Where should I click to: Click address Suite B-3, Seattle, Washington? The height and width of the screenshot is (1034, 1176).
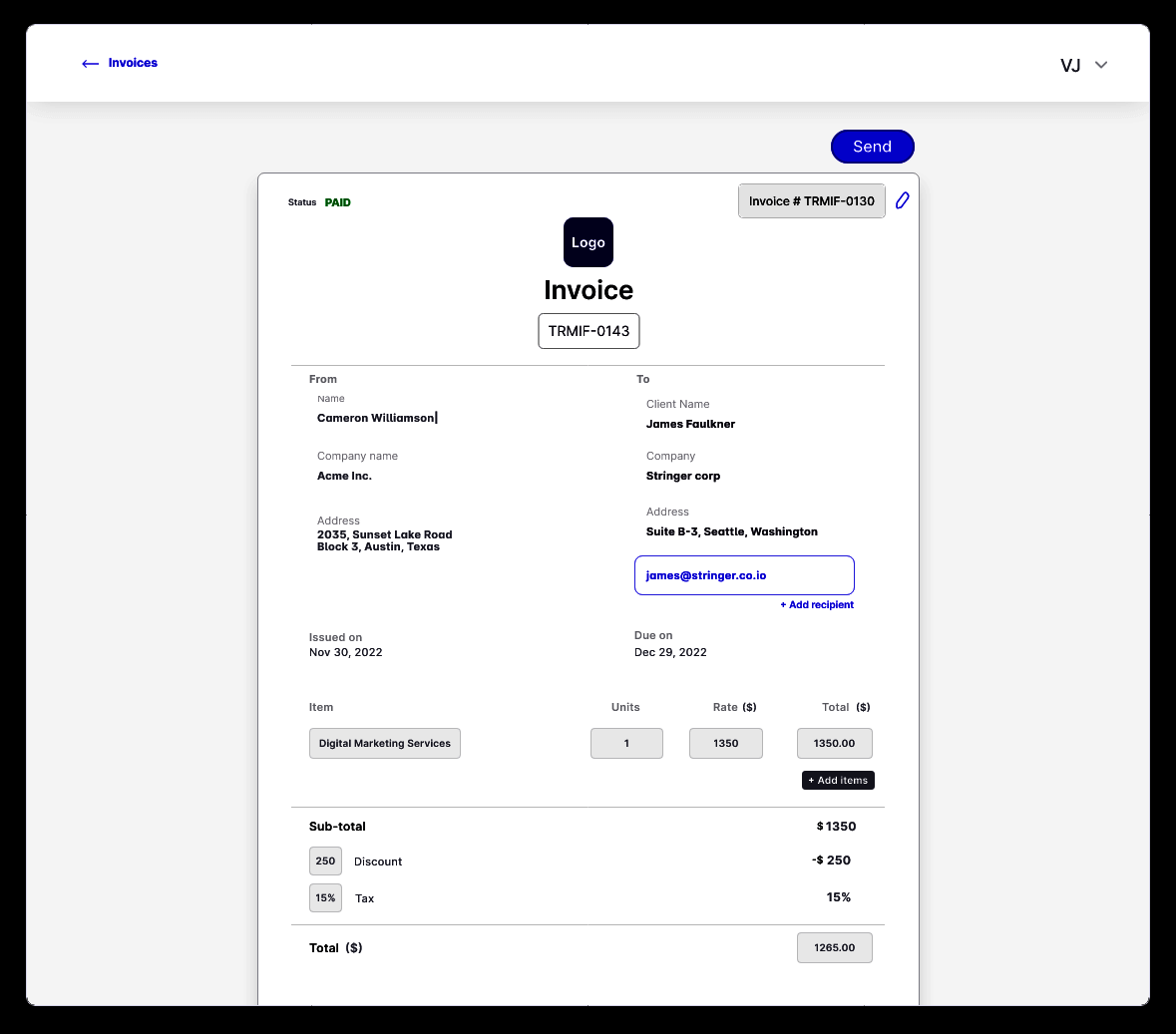click(x=732, y=531)
